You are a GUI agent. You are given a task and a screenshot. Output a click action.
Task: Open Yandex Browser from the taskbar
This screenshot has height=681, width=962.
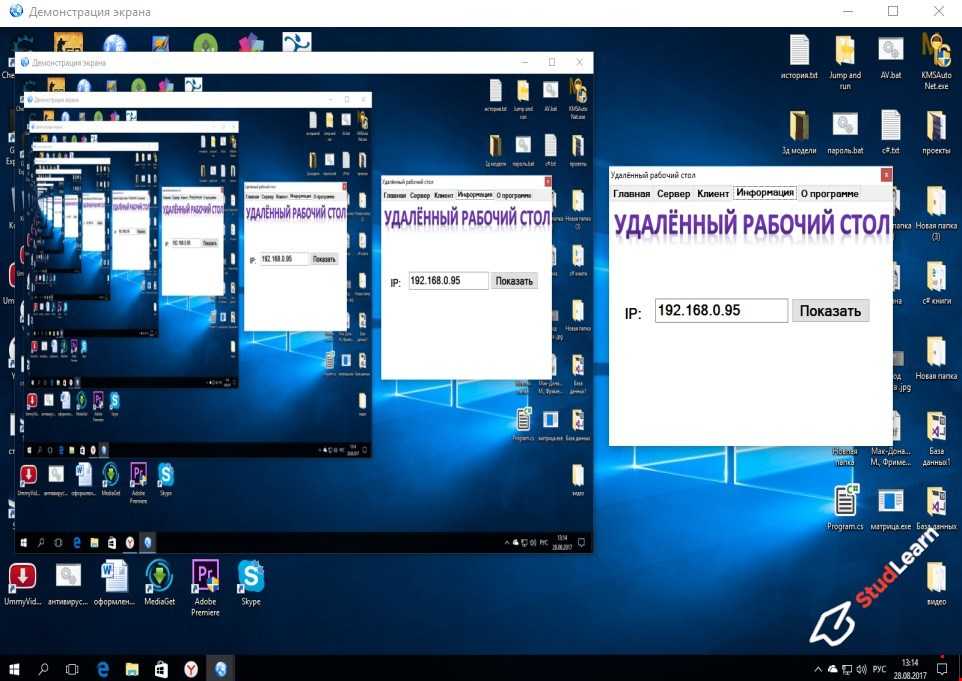click(x=191, y=669)
